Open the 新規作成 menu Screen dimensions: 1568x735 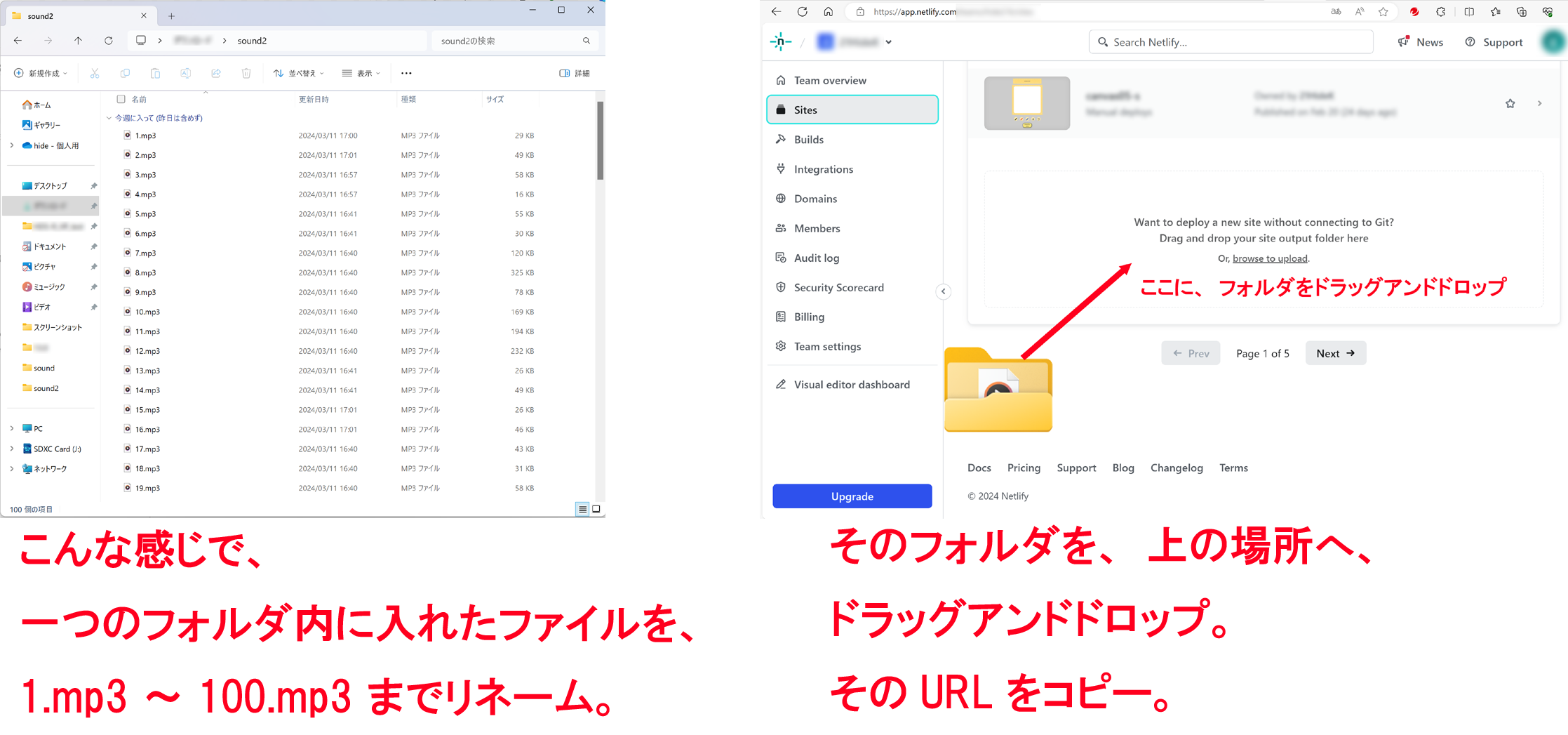(x=41, y=73)
